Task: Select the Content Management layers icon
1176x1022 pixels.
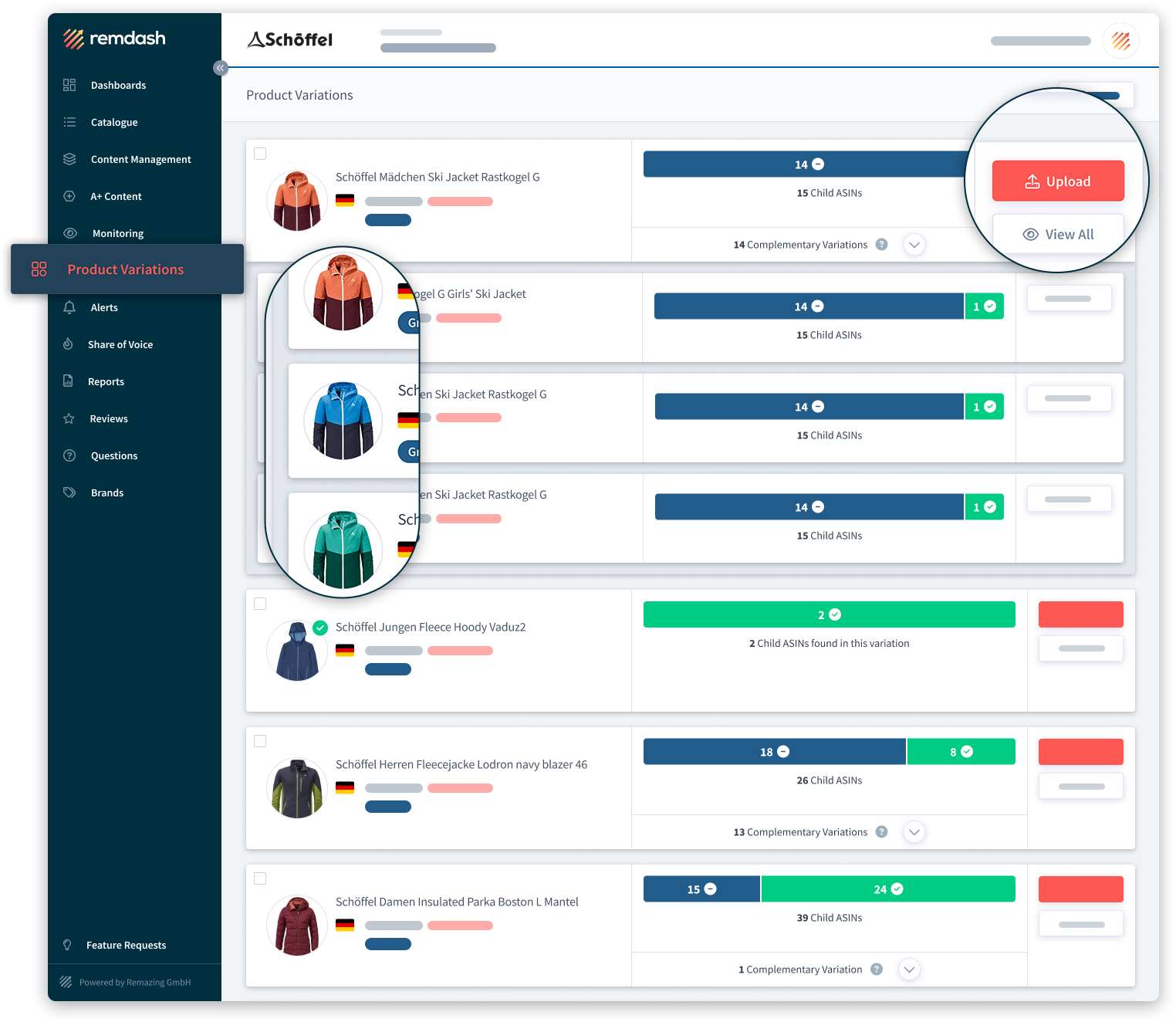Action: click(69, 159)
